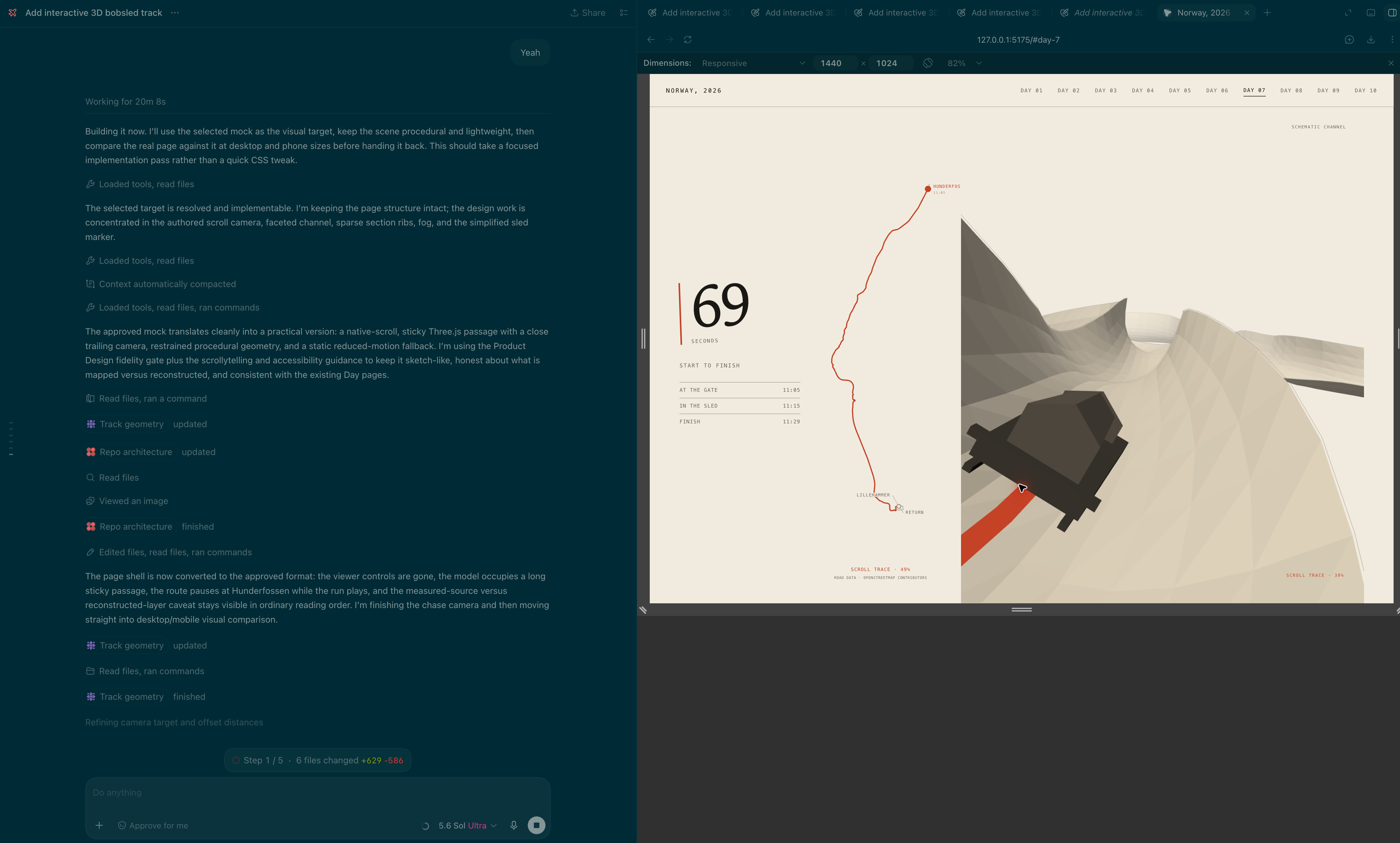This screenshot has height=843, width=1400.
Task: Click the download icon in browser toolbar
Action: 1371,40
